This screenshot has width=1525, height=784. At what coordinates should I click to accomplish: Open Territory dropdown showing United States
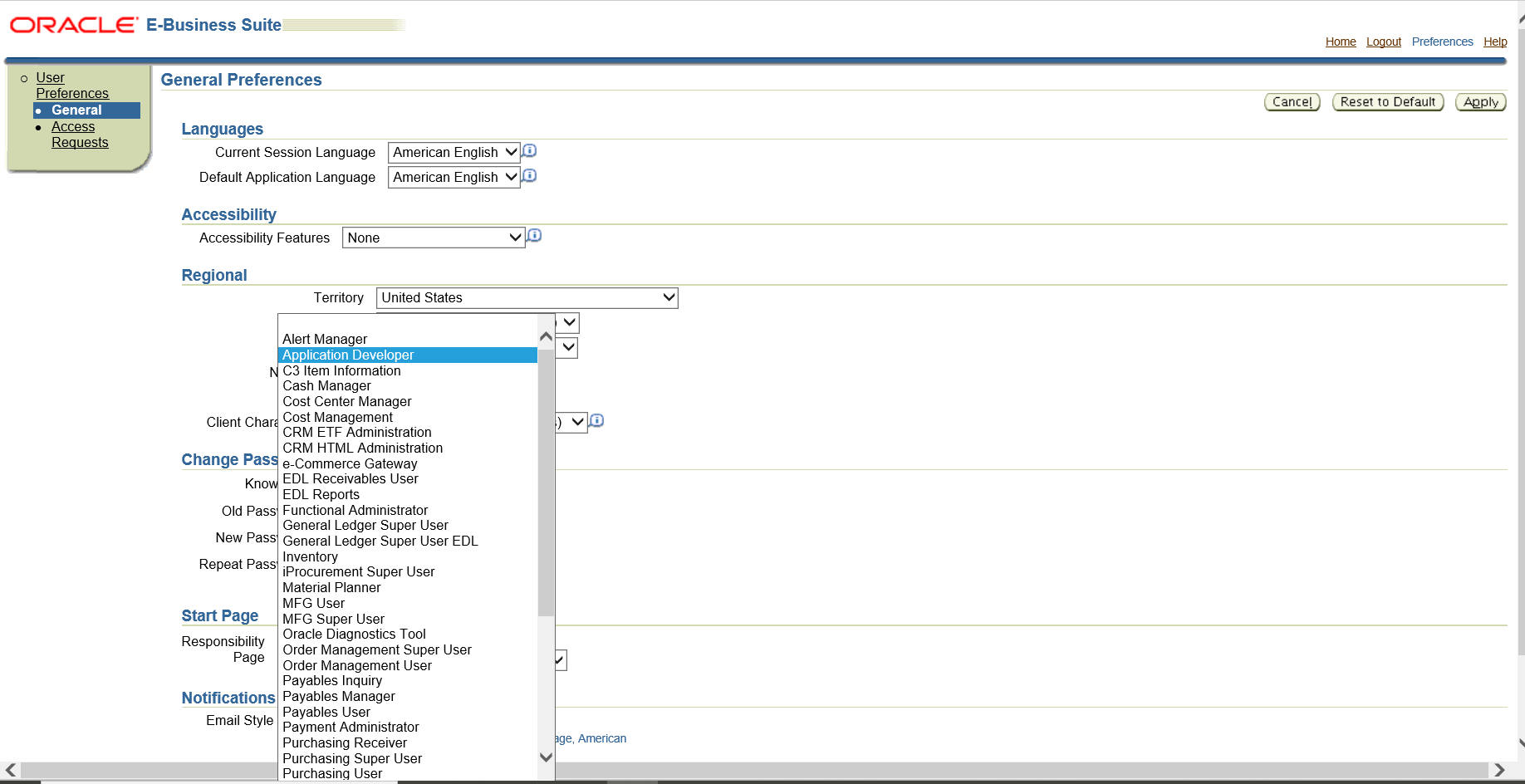(527, 298)
